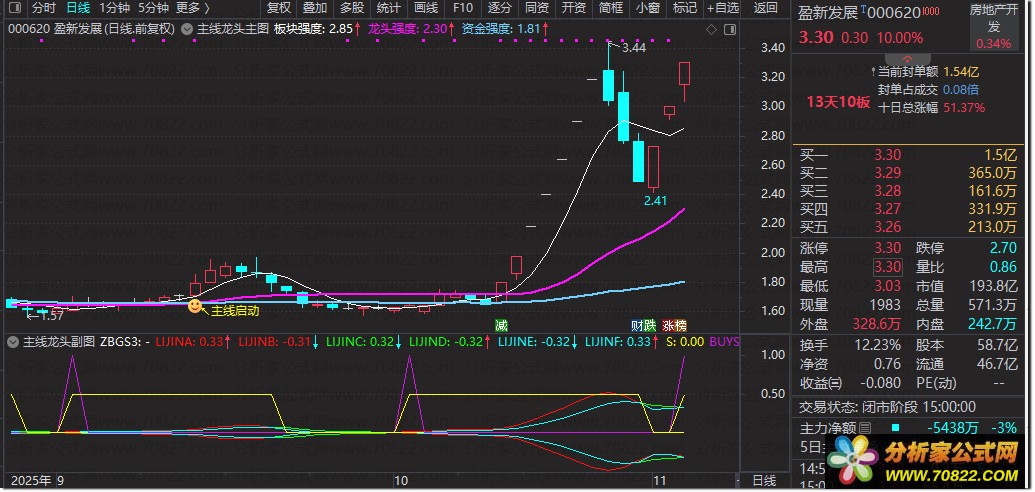This screenshot has height=492, width=1035.
Task: Click the 涨停 price value 3.30
Action: pos(888,249)
